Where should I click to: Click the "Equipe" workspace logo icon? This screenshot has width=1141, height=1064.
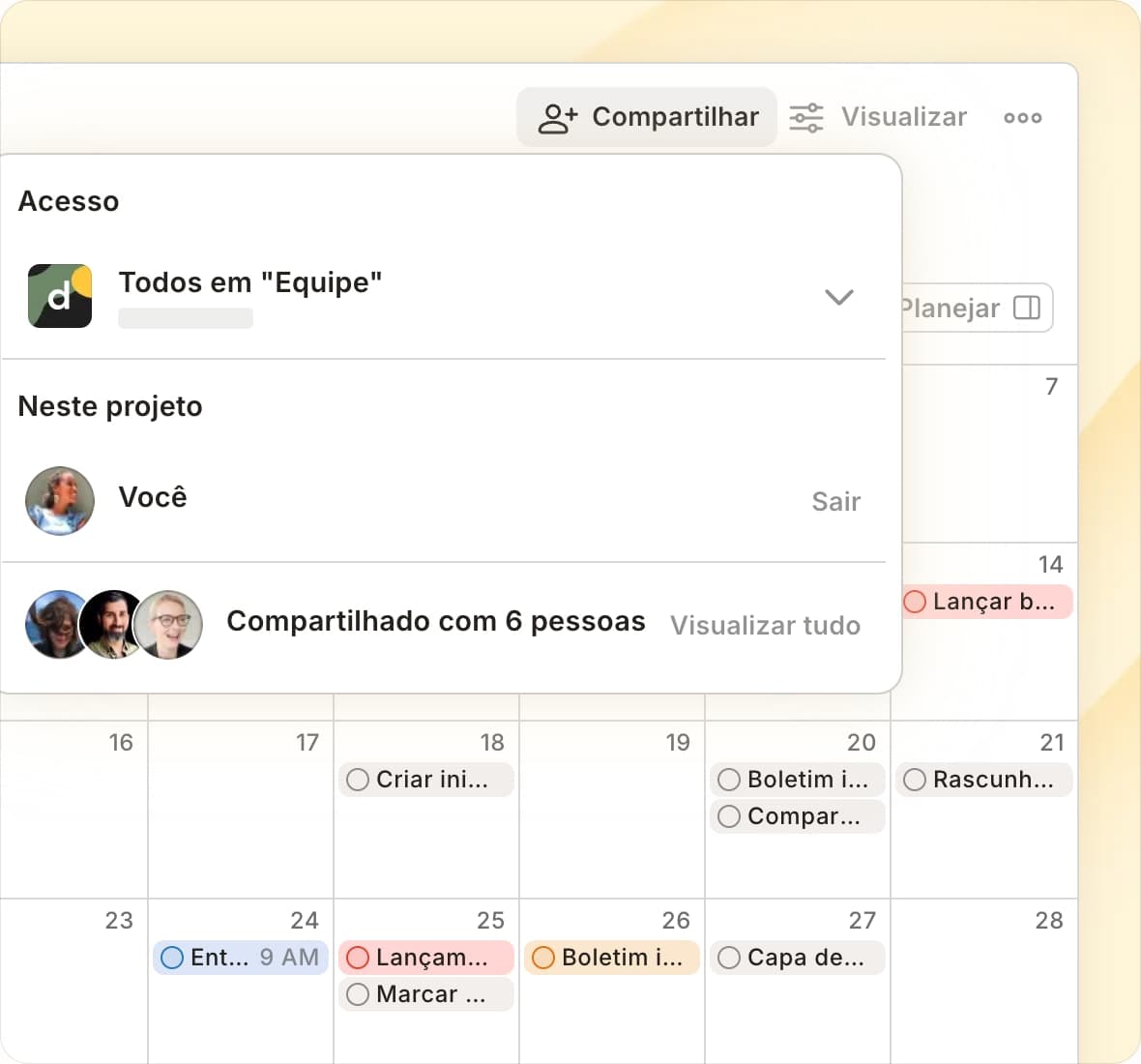click(60, 296)
